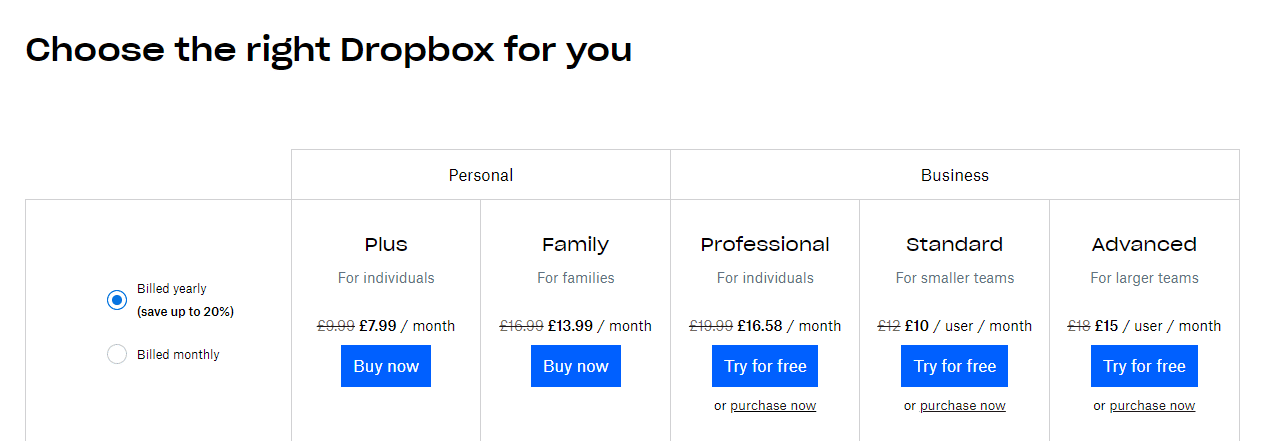Screen dimensions: 1273x441
Task: Click the Personal column header
Action: point(481,175)
